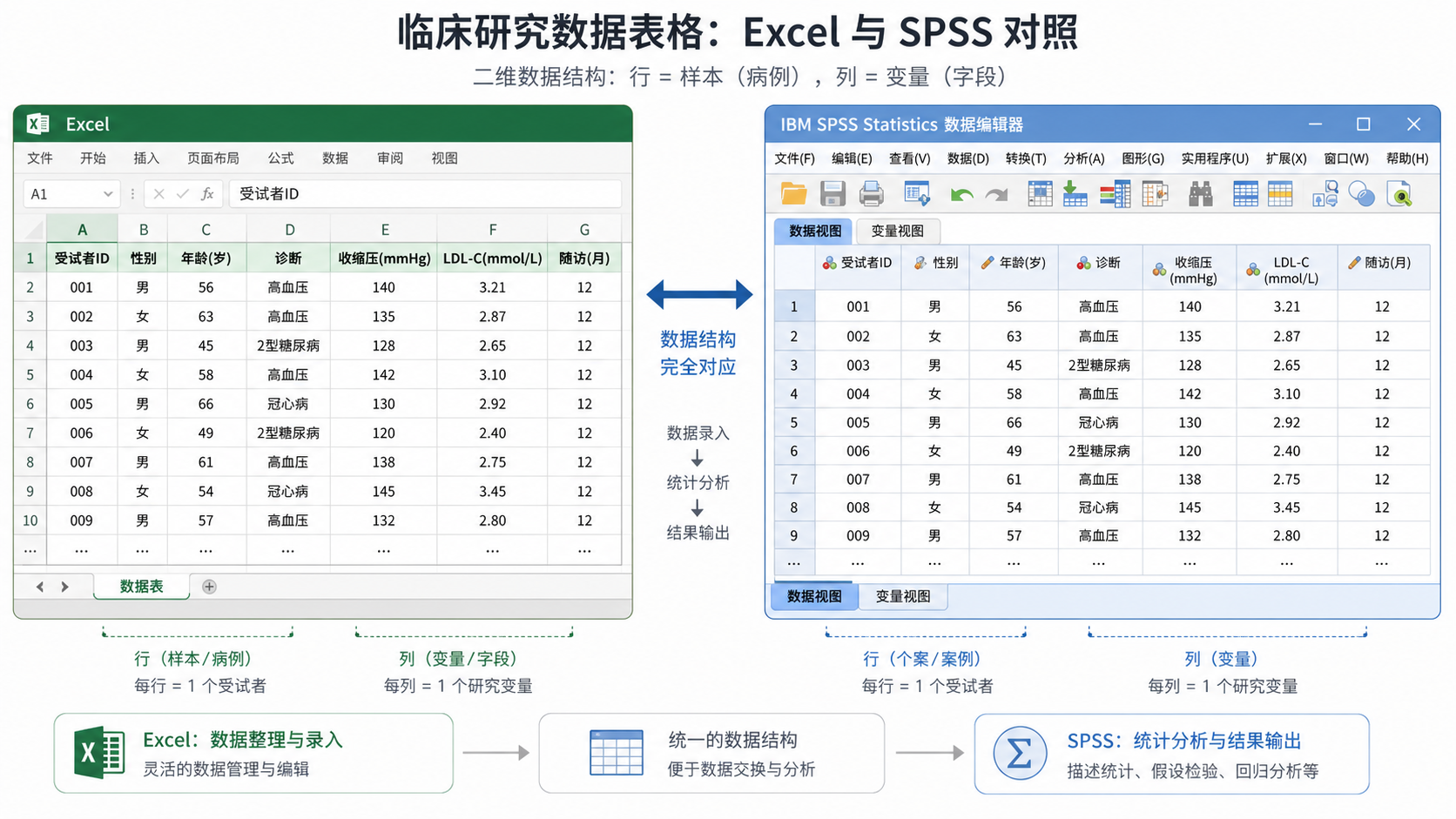The width and height of the screenshot is (1456, 819).
Task: Open SPSS 实用程序(U) menu
Action: click(1215, 158)
